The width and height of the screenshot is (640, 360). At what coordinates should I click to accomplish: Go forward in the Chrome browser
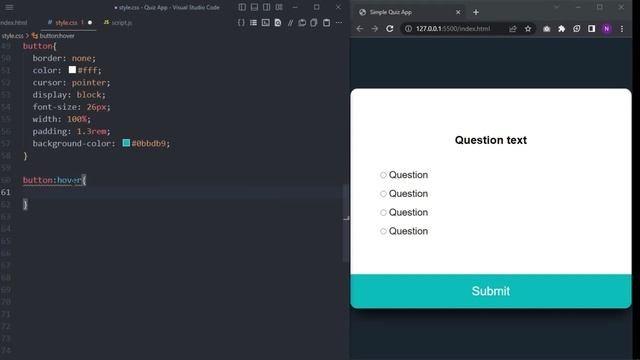375,29
